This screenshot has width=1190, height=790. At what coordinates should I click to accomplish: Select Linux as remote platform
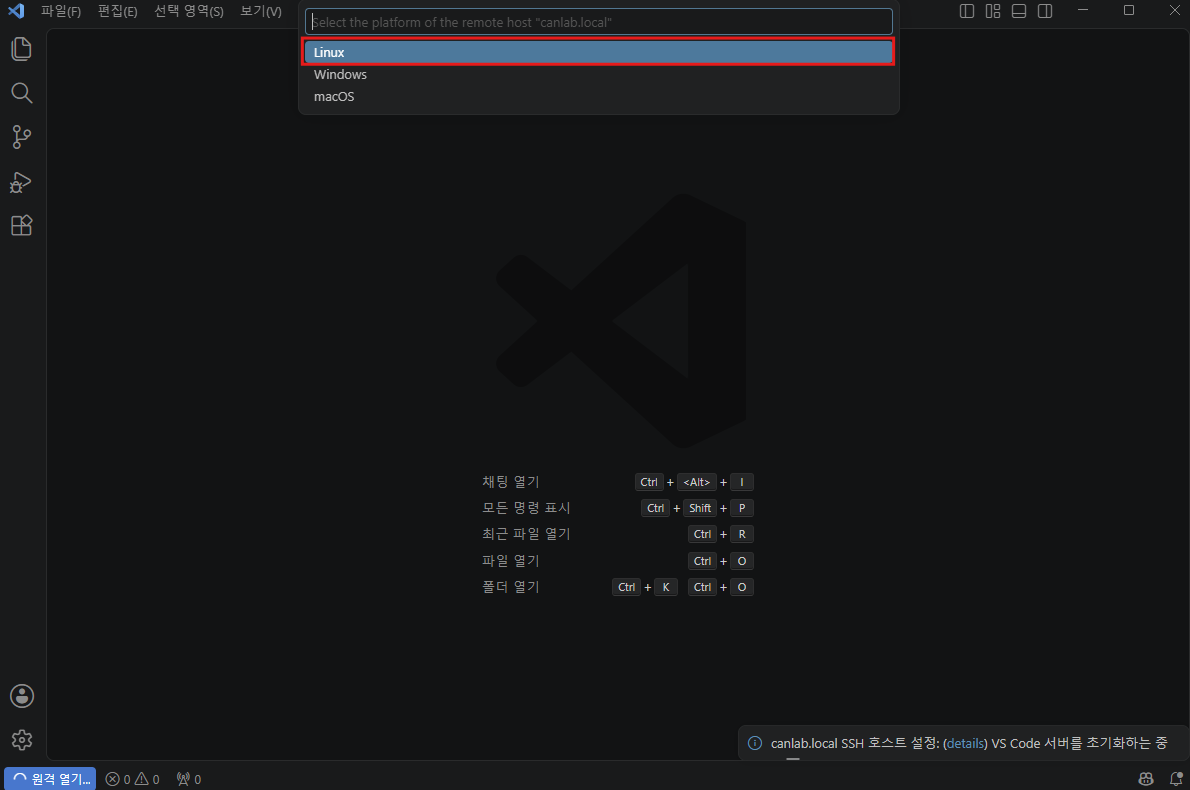(599, 52)
